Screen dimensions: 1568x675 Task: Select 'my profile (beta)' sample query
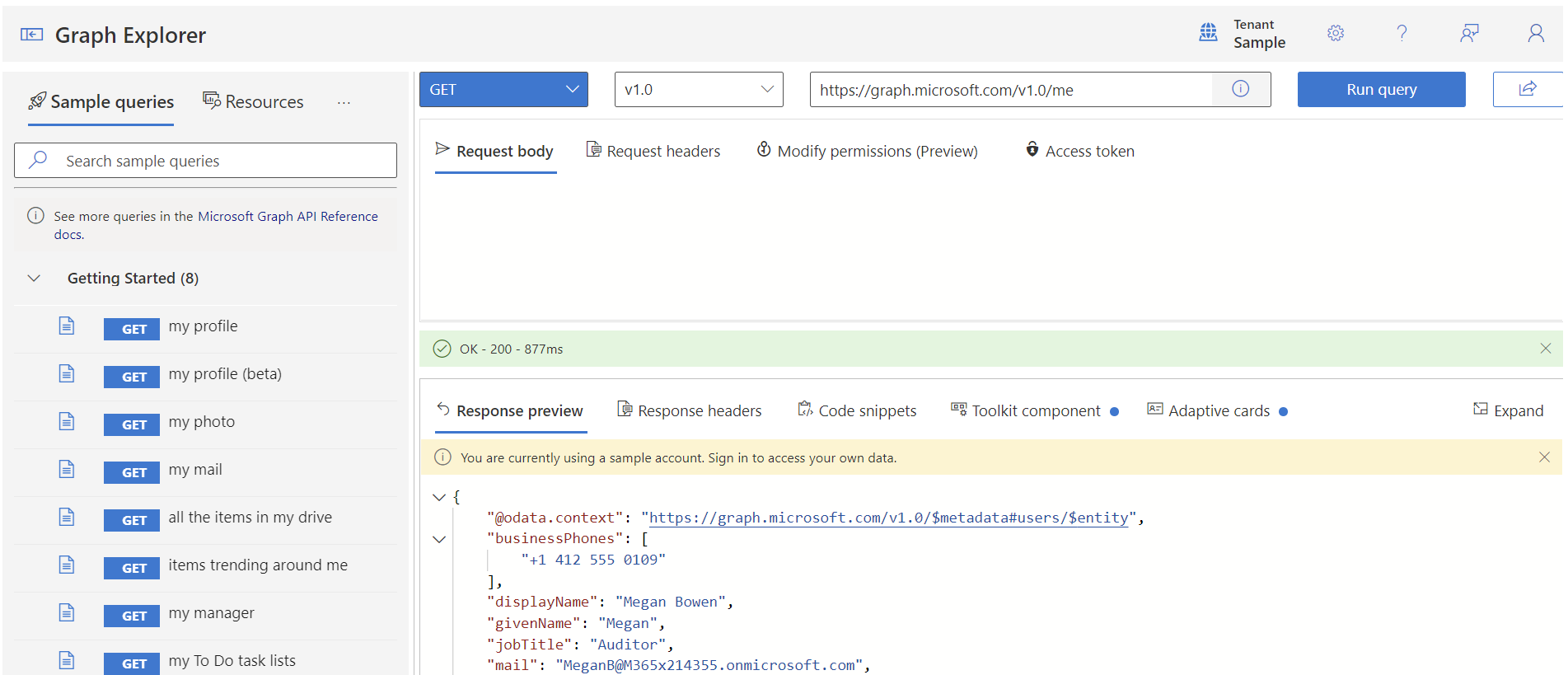click(x=205, y=377)
